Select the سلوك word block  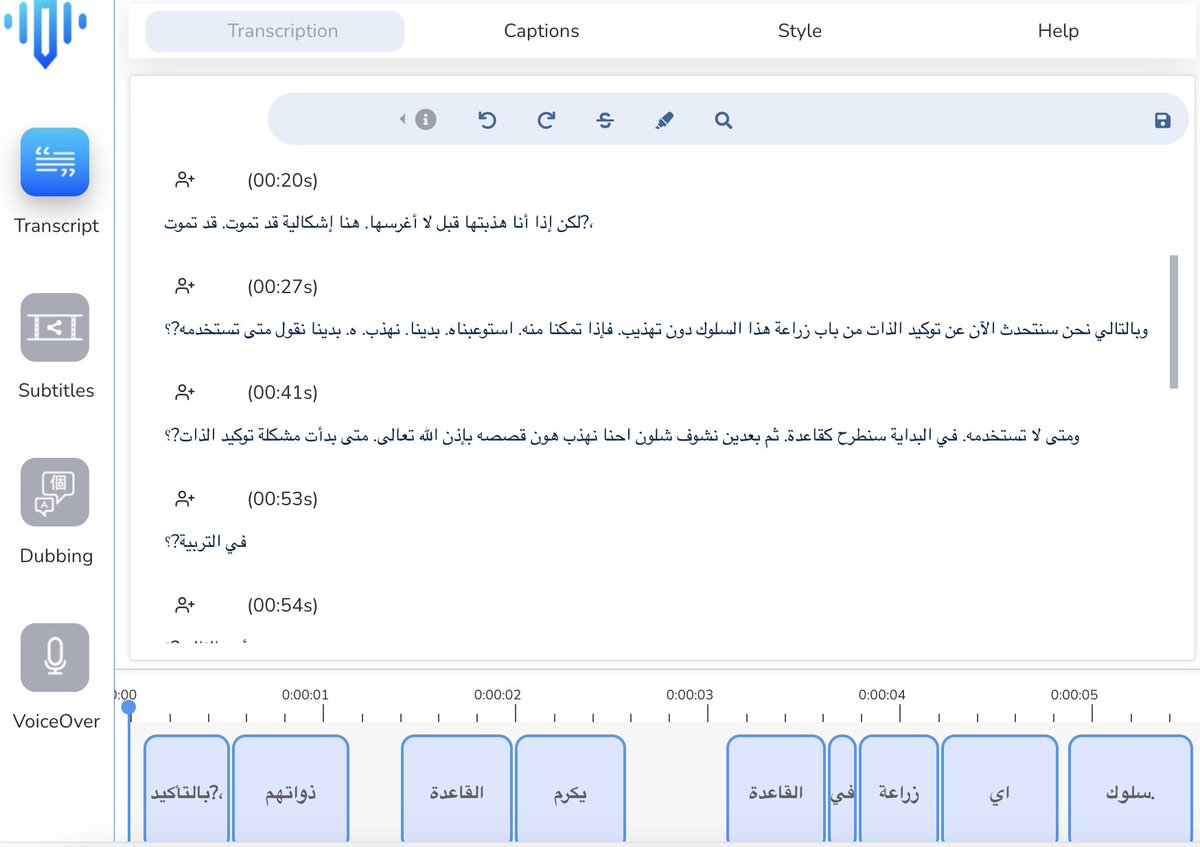tap(1131, 790)
